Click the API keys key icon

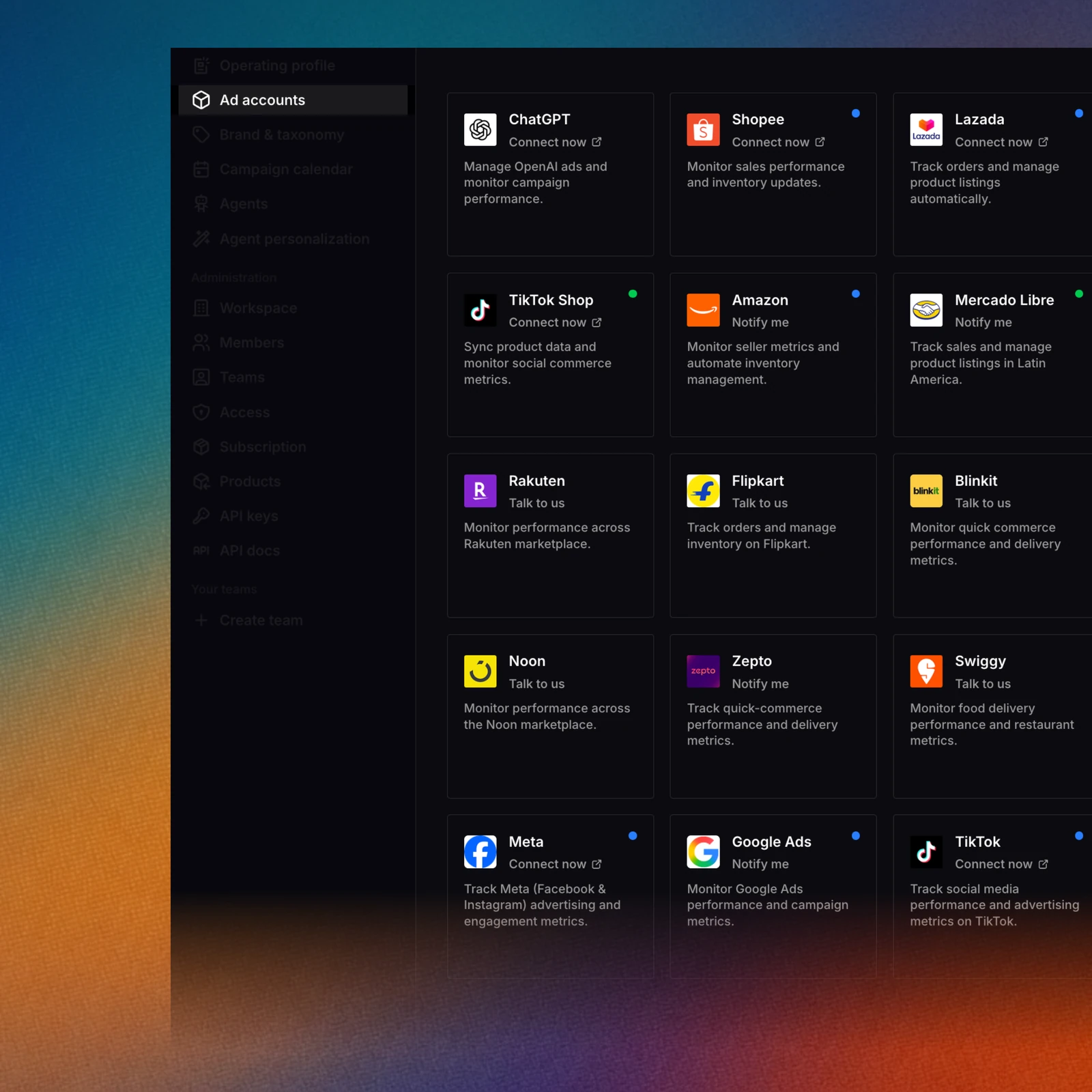(201, 516)
